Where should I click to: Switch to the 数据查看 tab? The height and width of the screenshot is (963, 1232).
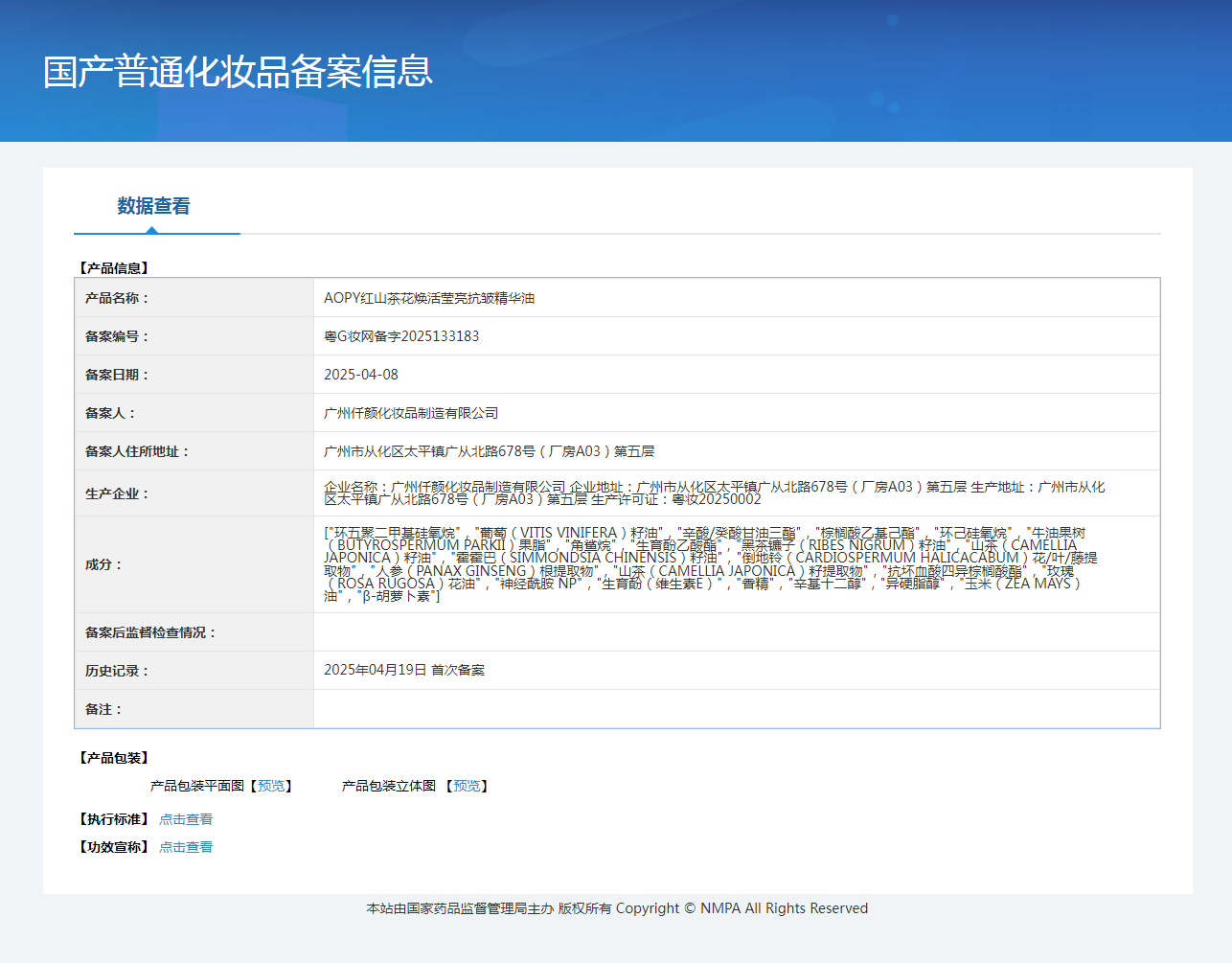[153, 206]
